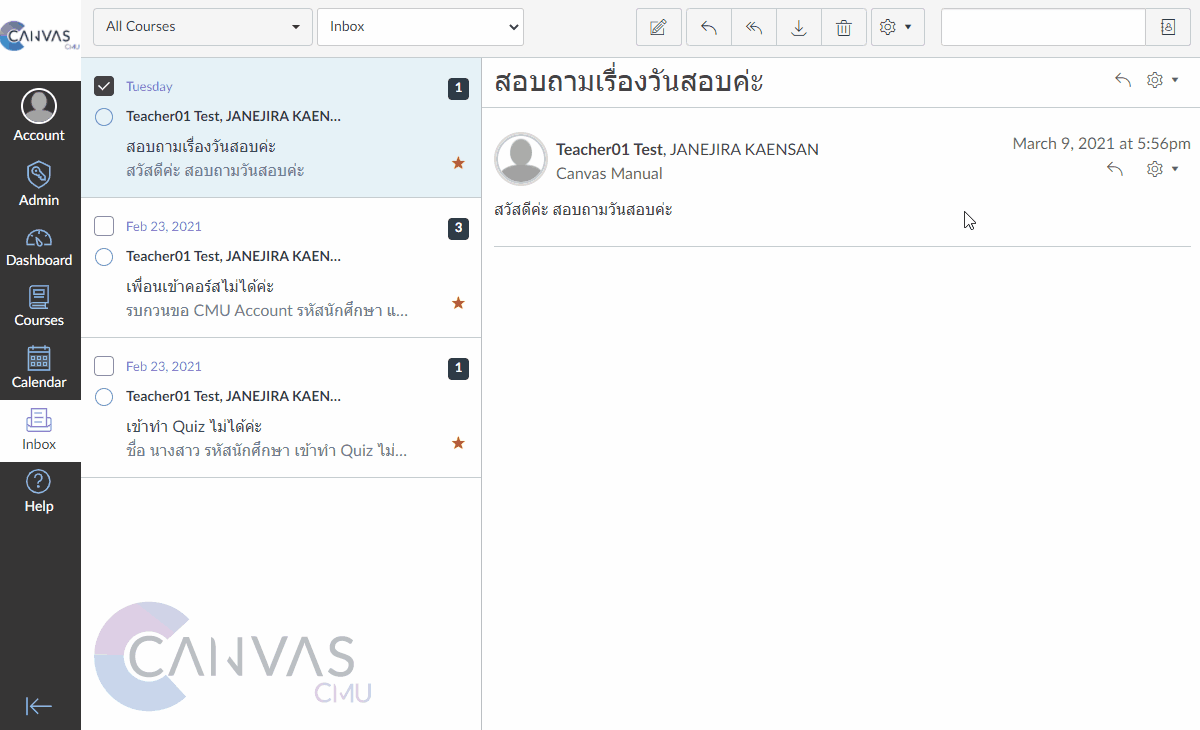Click the compose new message icon

click(x=658, y=28)
